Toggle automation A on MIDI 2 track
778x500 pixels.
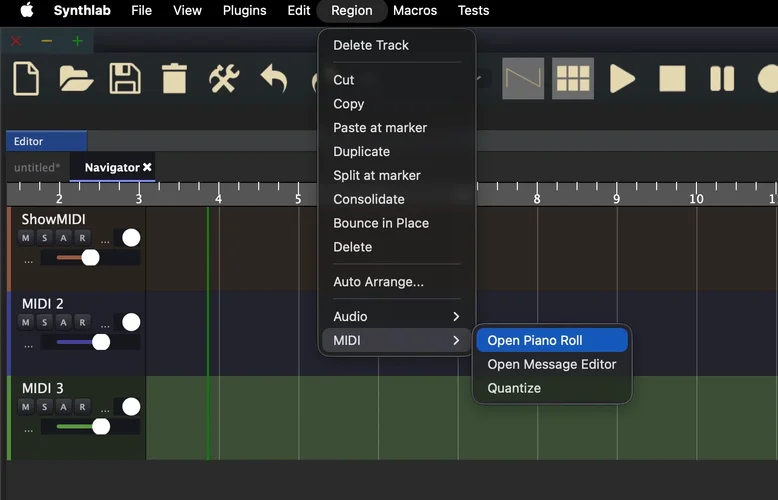click(64, 322)
